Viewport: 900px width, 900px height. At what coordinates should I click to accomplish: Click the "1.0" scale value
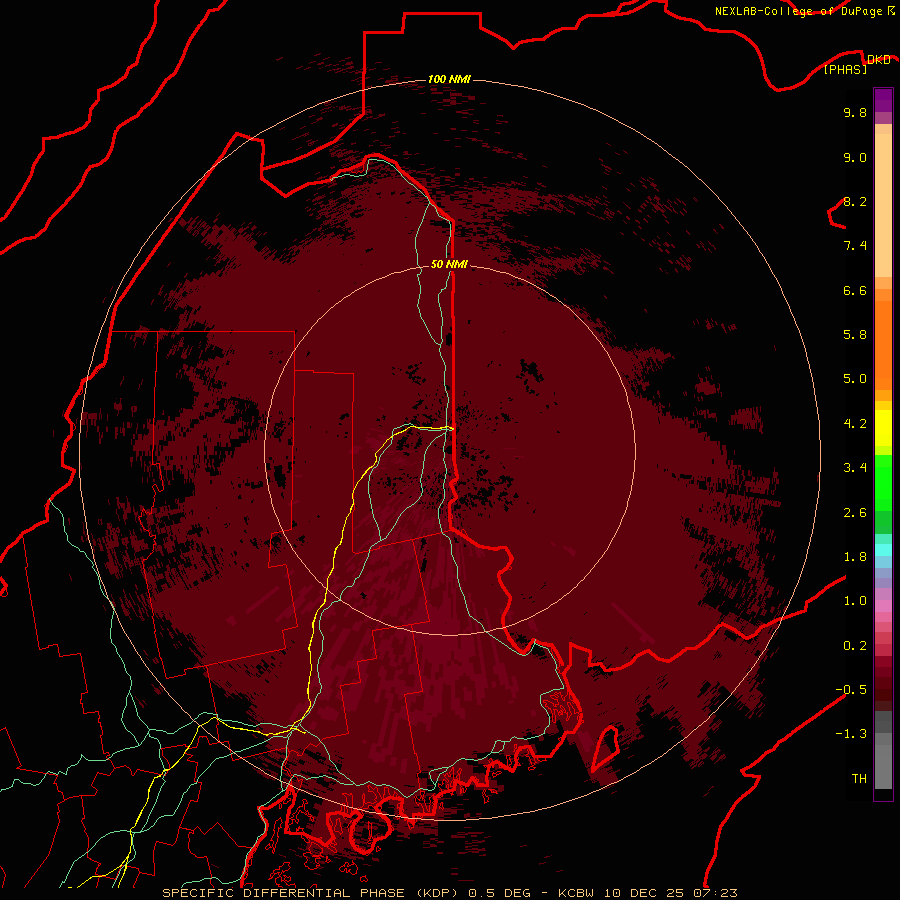click(x=855, y=601)
